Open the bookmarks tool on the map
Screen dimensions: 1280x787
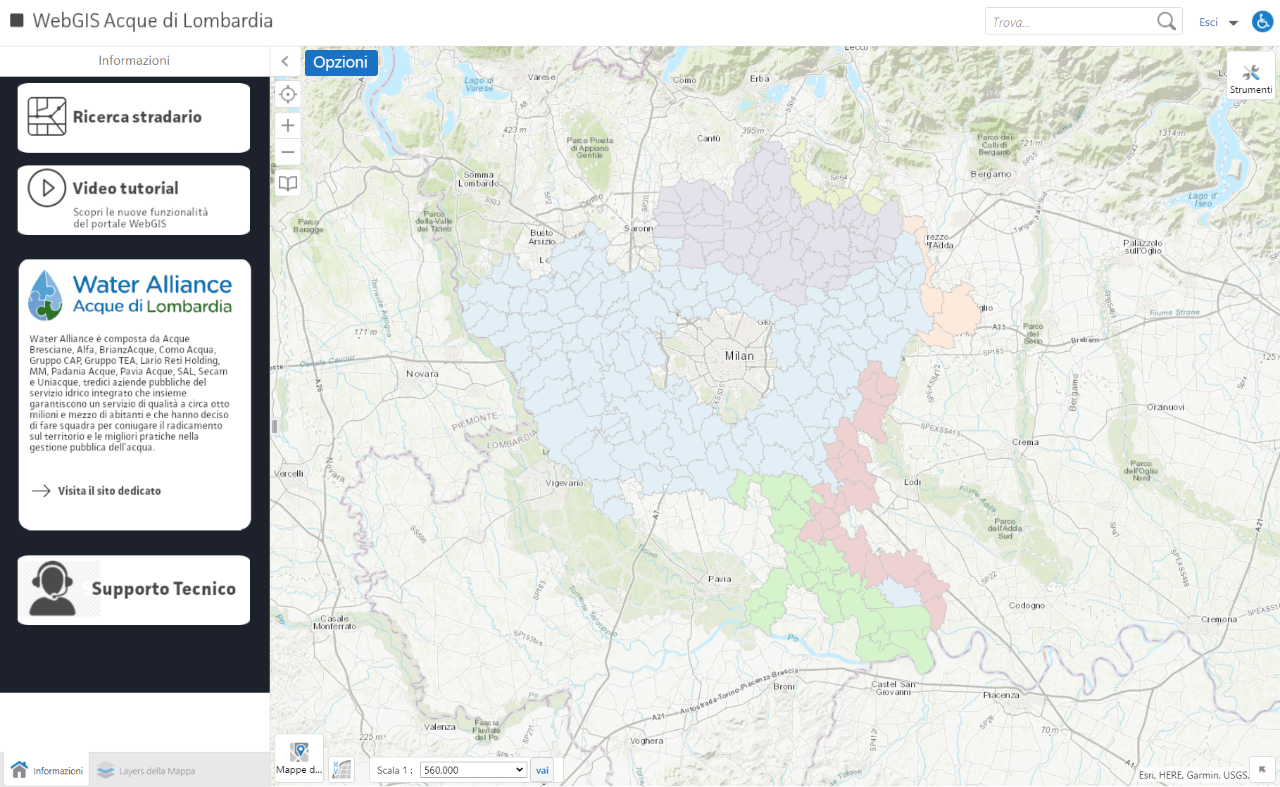click(x=288, y=183)
